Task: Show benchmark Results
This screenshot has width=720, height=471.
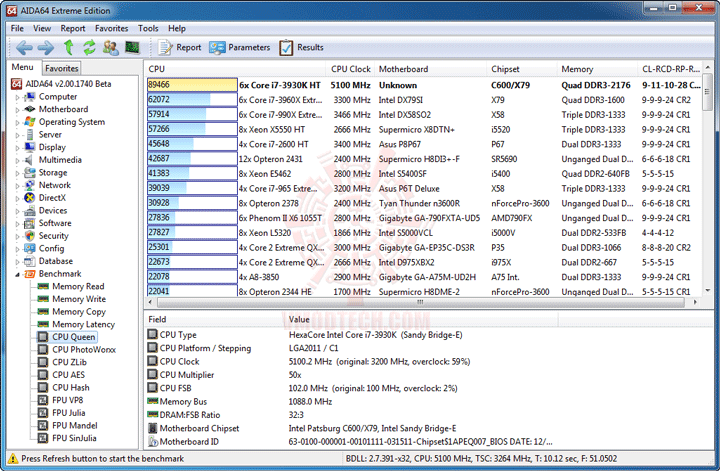Action: (x=301, y=47)
